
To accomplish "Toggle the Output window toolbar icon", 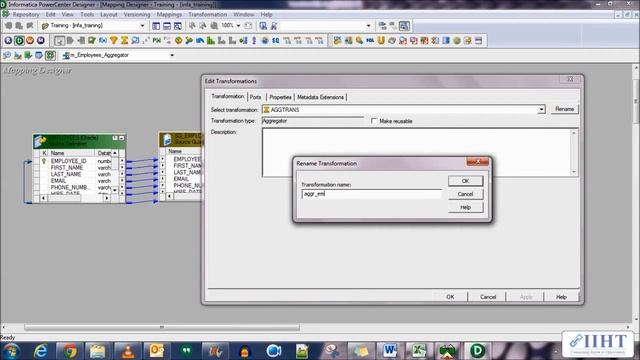I will coord(167,26).
